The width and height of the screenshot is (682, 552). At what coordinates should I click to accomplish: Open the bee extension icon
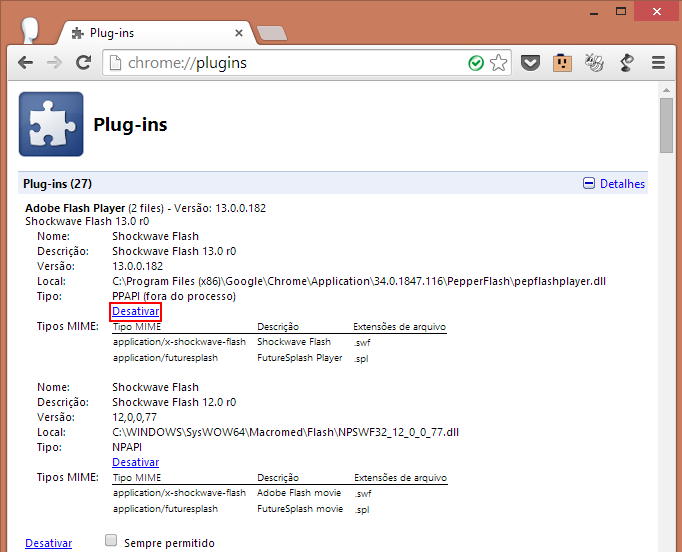click(x=594, y=63)
